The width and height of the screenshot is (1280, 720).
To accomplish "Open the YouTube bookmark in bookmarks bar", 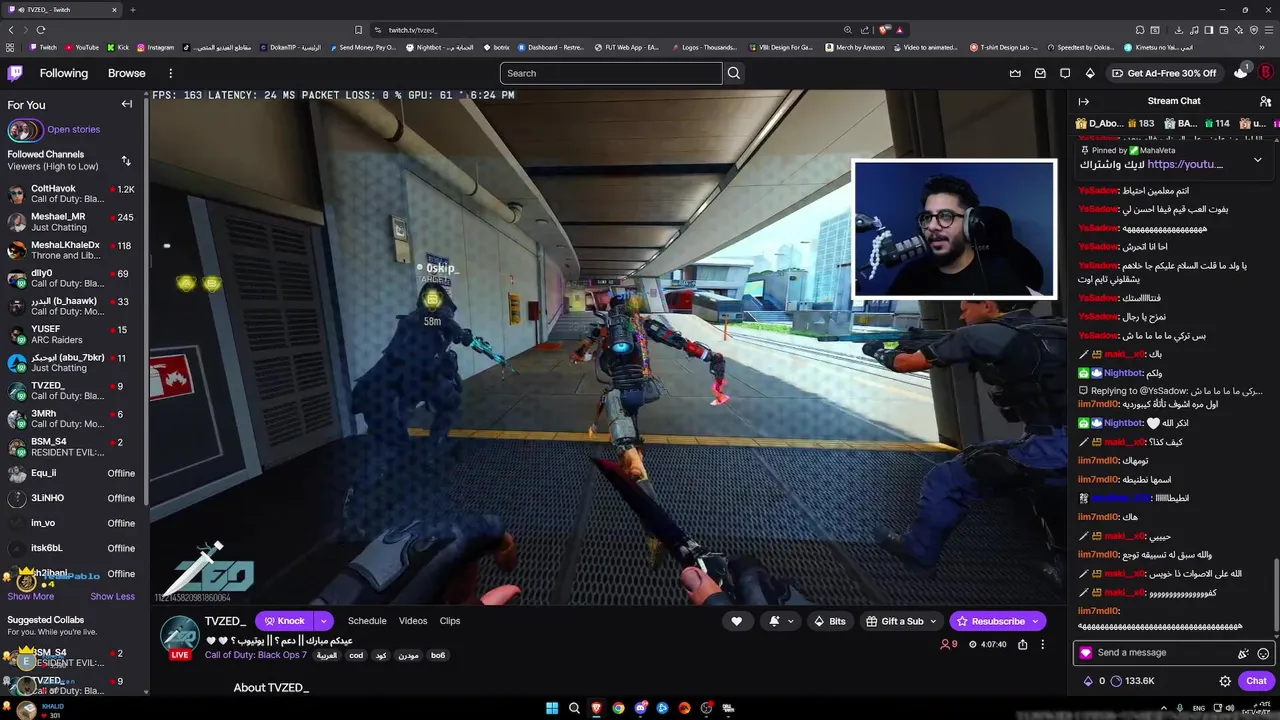I will pyautogui.click(x=82, y=47).
